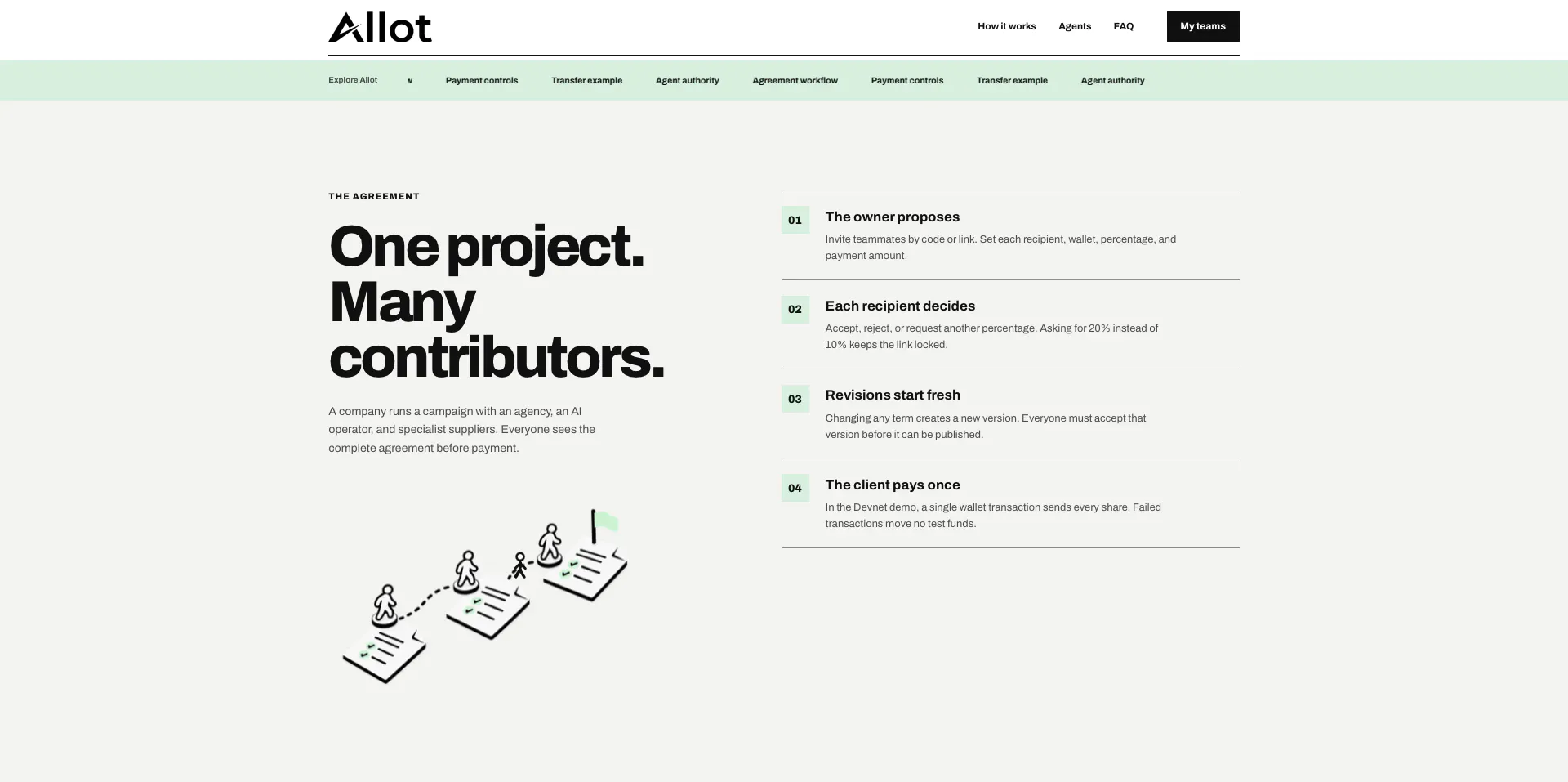Viewport: 1568px width, 782px height.
Task: Click the contributors and documents illustration
Action: [485, 597]
